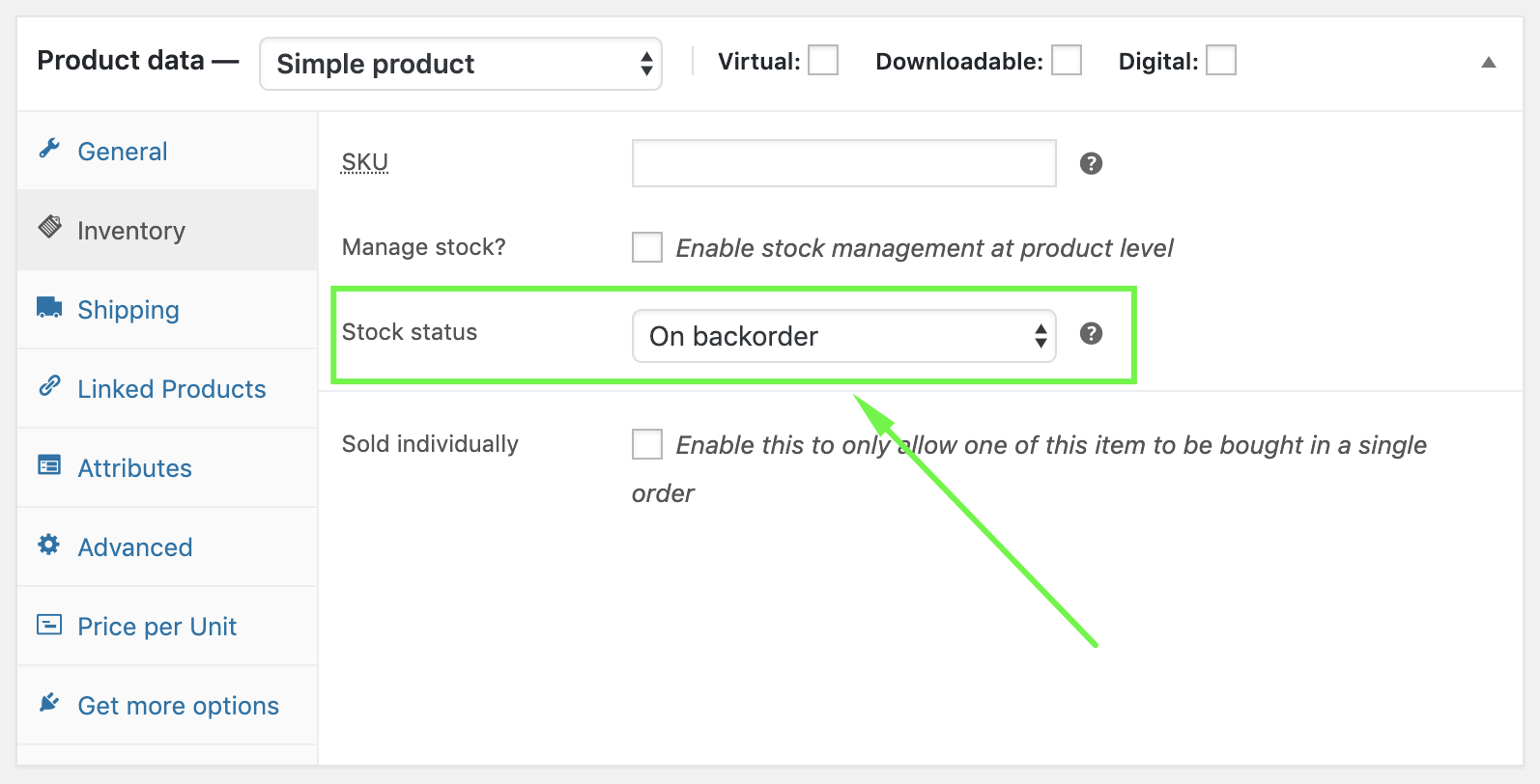Check the Sold individually checkbox
Image resolution: width=1540 pixels, height=784 pixels.
pyautogui.click(x=647, y=444)
